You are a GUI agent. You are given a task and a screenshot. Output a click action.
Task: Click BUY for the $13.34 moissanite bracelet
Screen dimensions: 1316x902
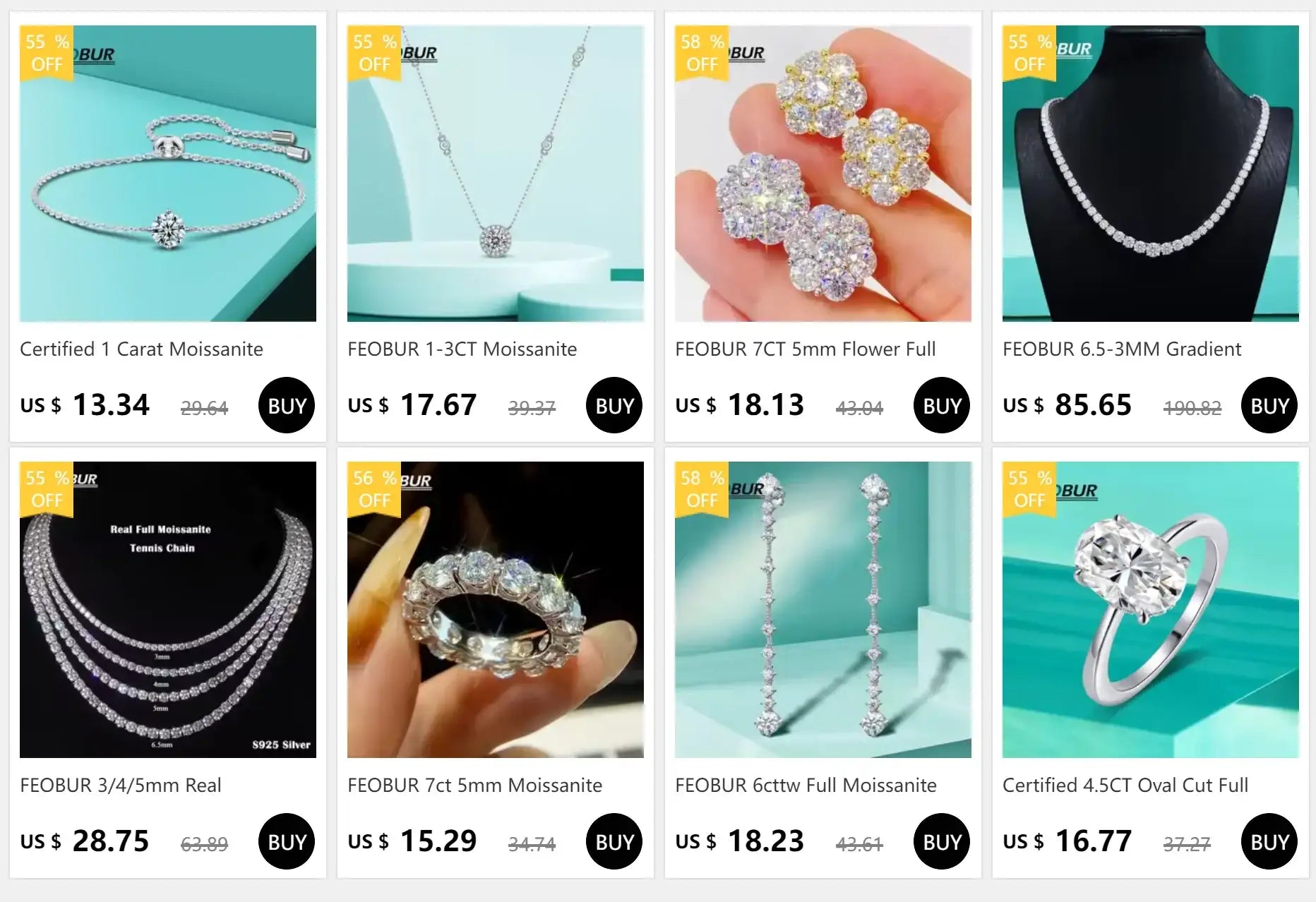(x=287, y=405)
